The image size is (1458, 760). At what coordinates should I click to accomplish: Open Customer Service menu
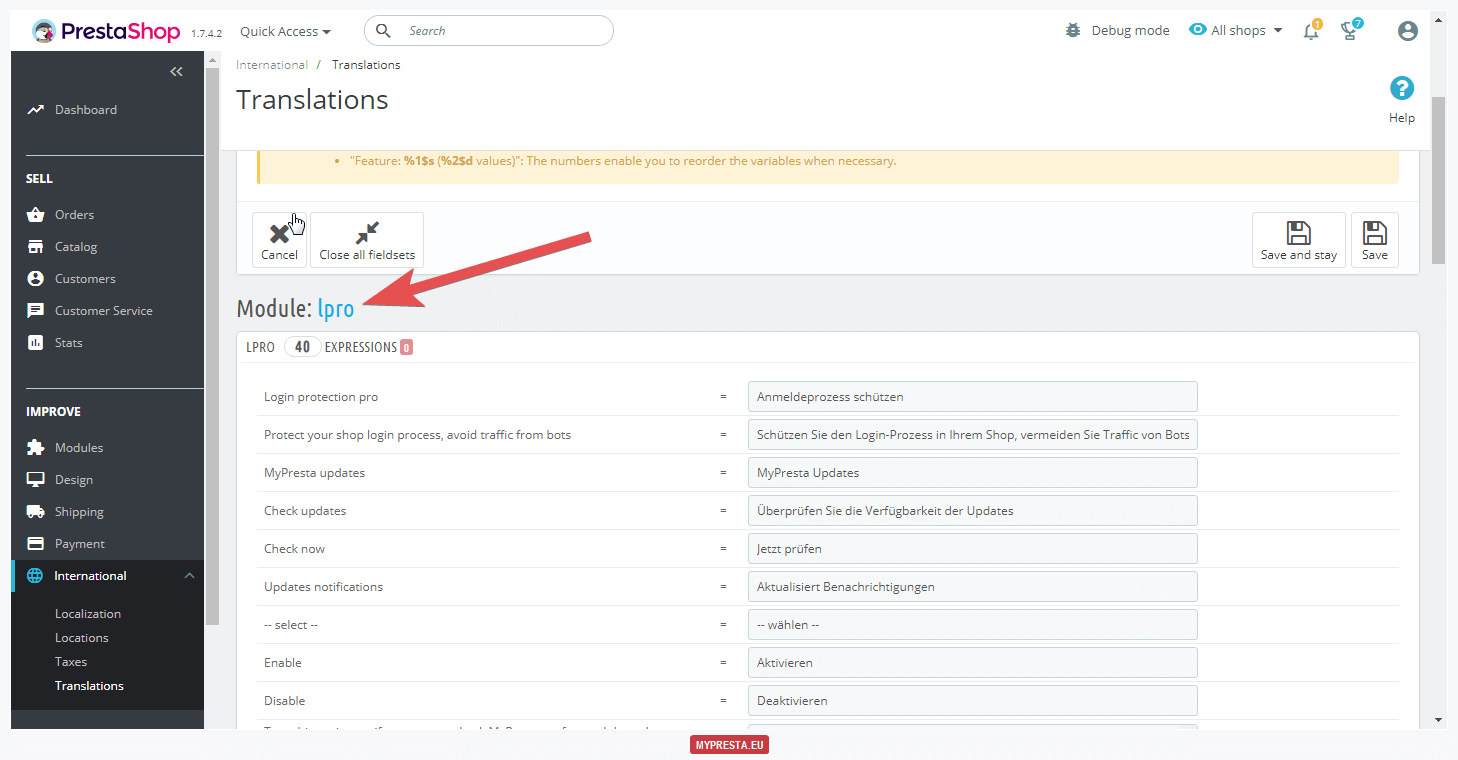click(104, 311)
